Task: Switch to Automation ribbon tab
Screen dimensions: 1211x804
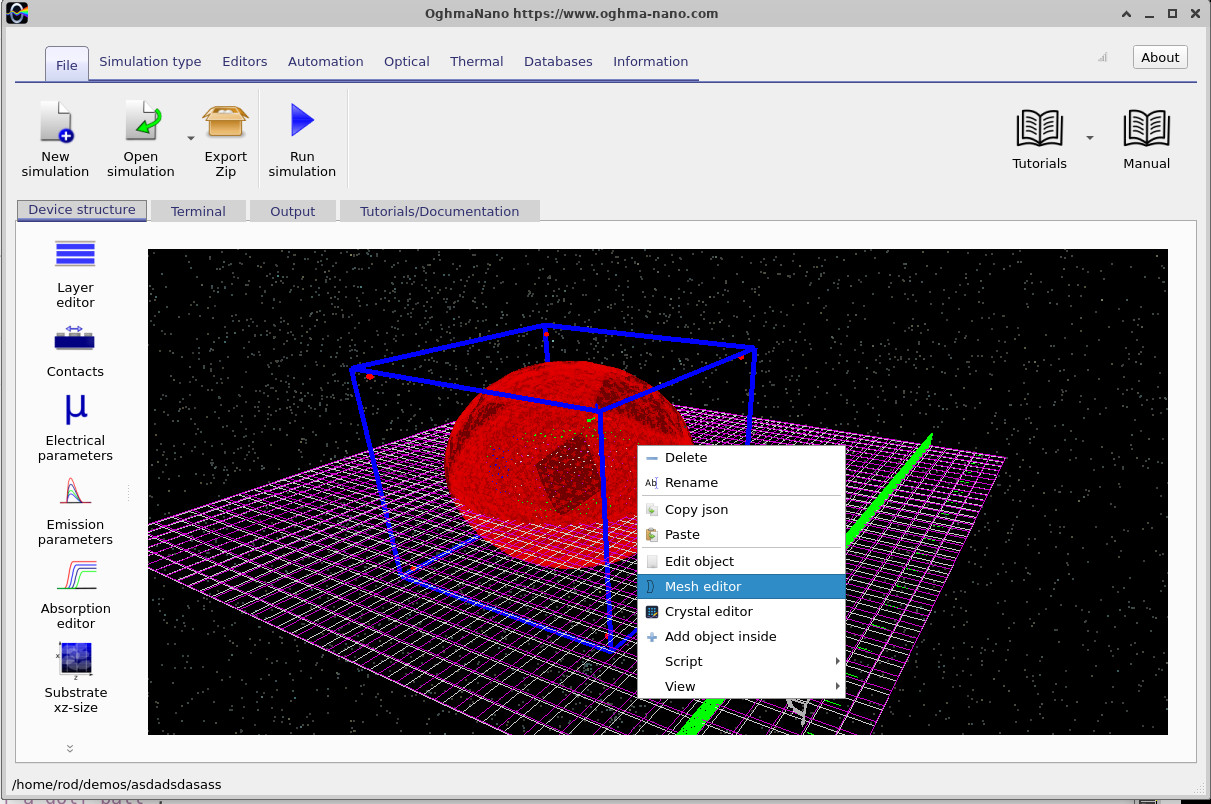Action: (x=326, y=62)
